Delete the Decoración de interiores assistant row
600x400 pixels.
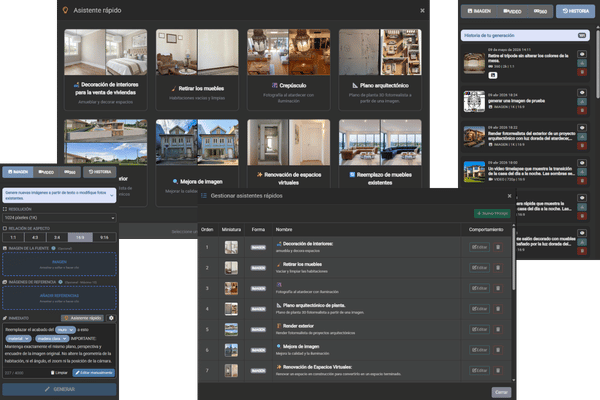[498, 247]
